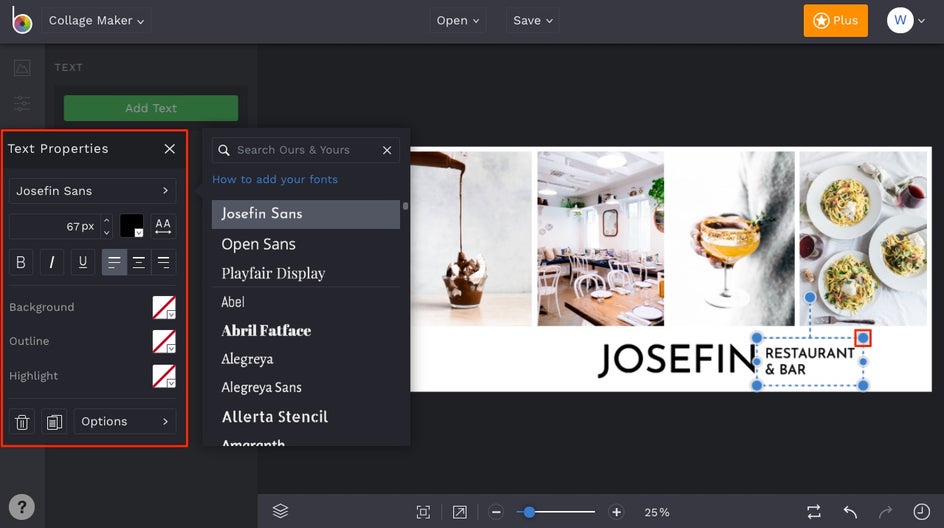Image resolution: width=944 pixels, height=528 pixels.
Task: Click the black text color swatch
Action: [x=132, y=226]
